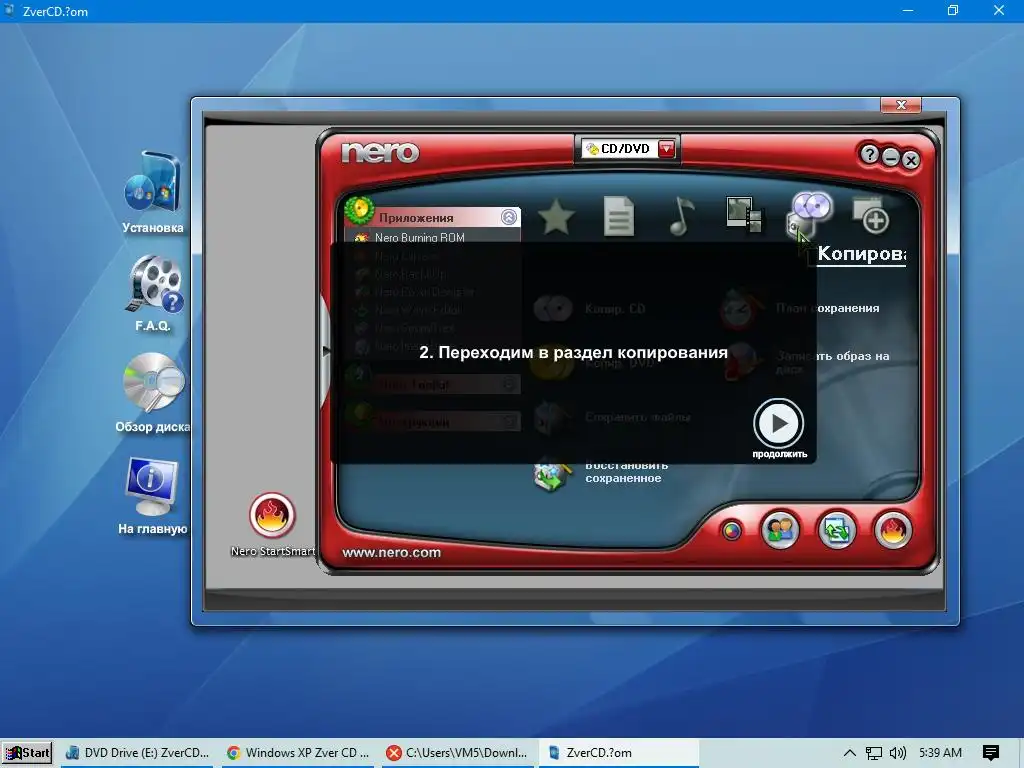Viewport: 1024px width, 768px height.
Task: Open Восстановить сохраненное task link
Action: 626,472
